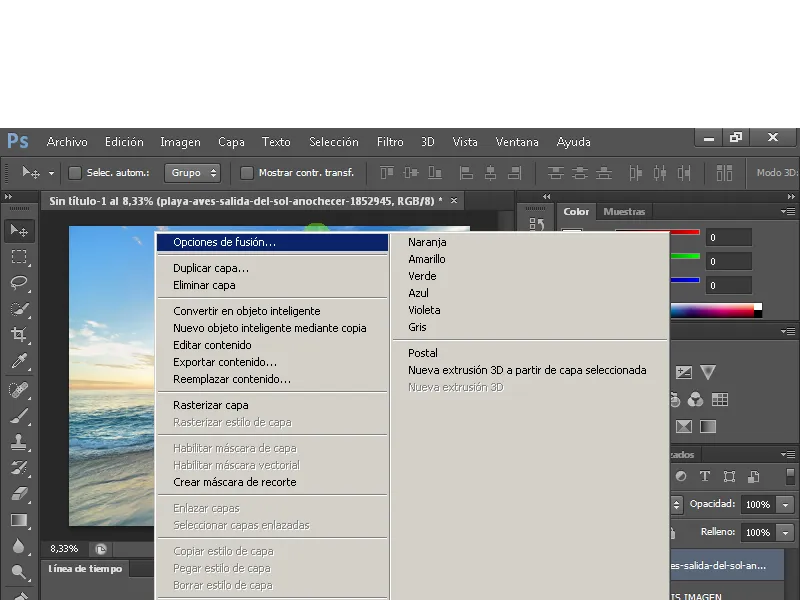800x600 pixels.
Task: Choose Crear máscara de recorte
Action: tap(272, 482)
